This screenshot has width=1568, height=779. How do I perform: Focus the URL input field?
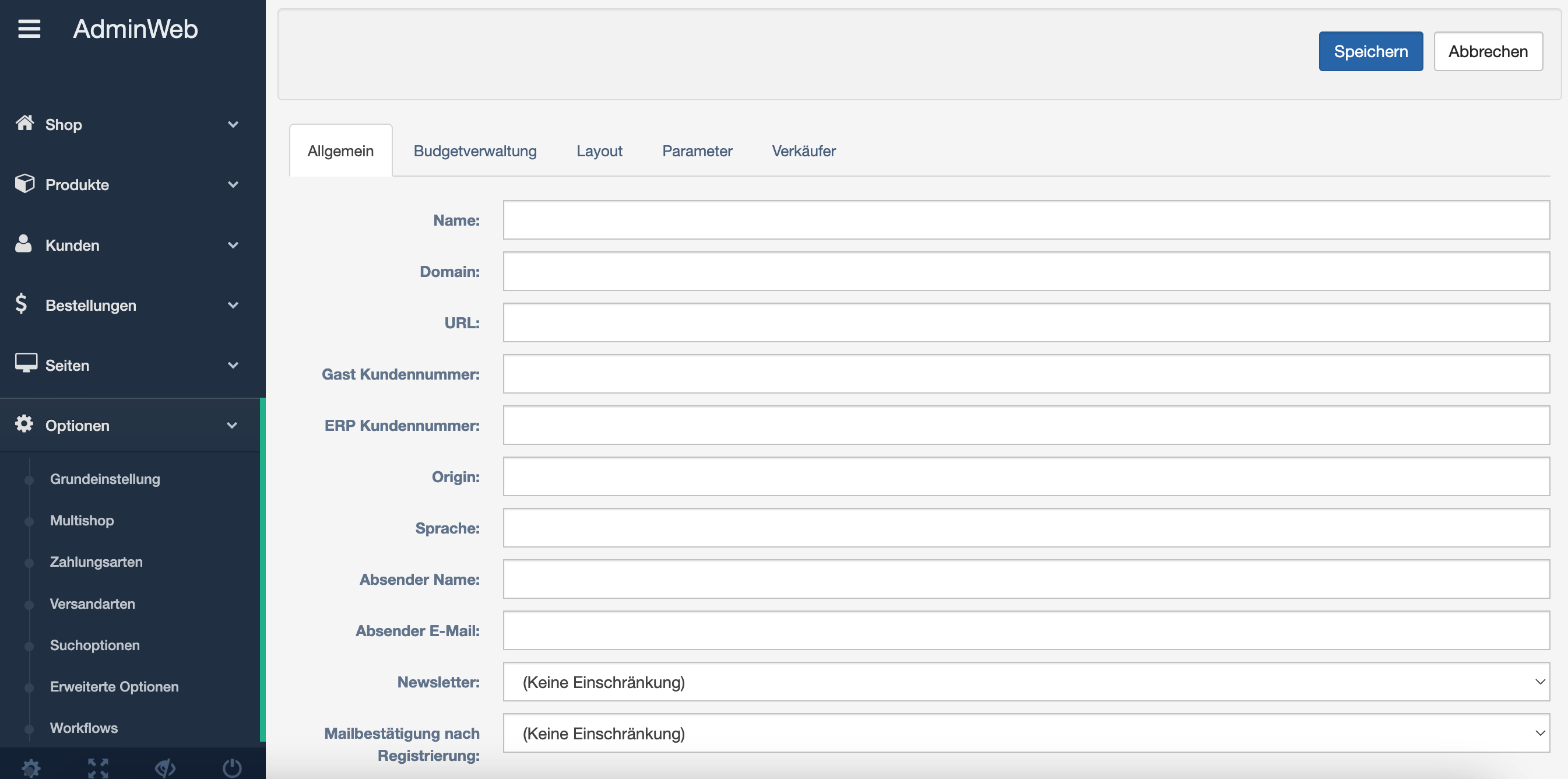pos(1026,322)
